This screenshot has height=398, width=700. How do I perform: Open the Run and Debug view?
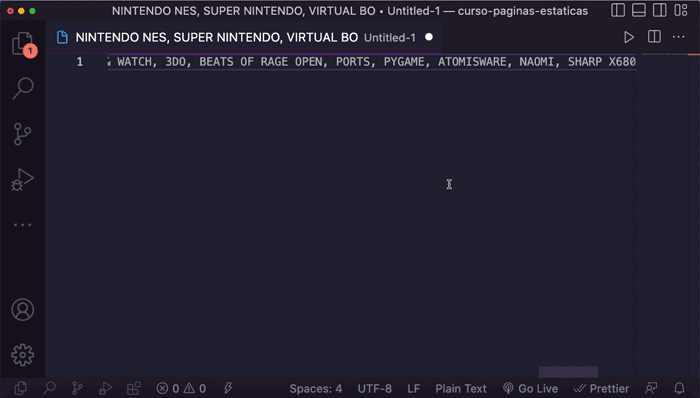[23, 179]
